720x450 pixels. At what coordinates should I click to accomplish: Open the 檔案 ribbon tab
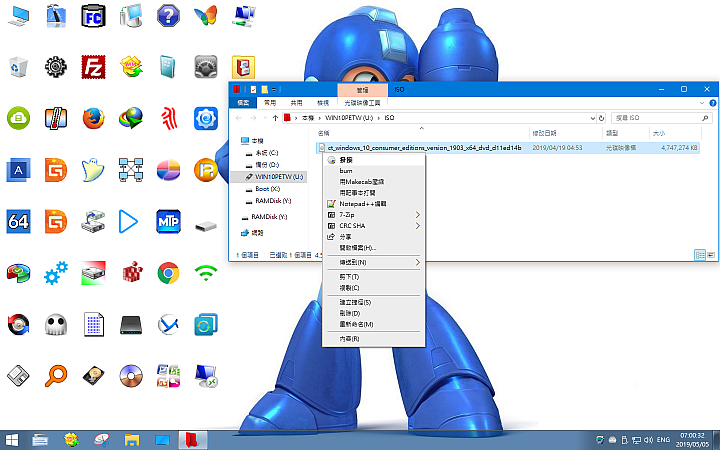(243, 103)
